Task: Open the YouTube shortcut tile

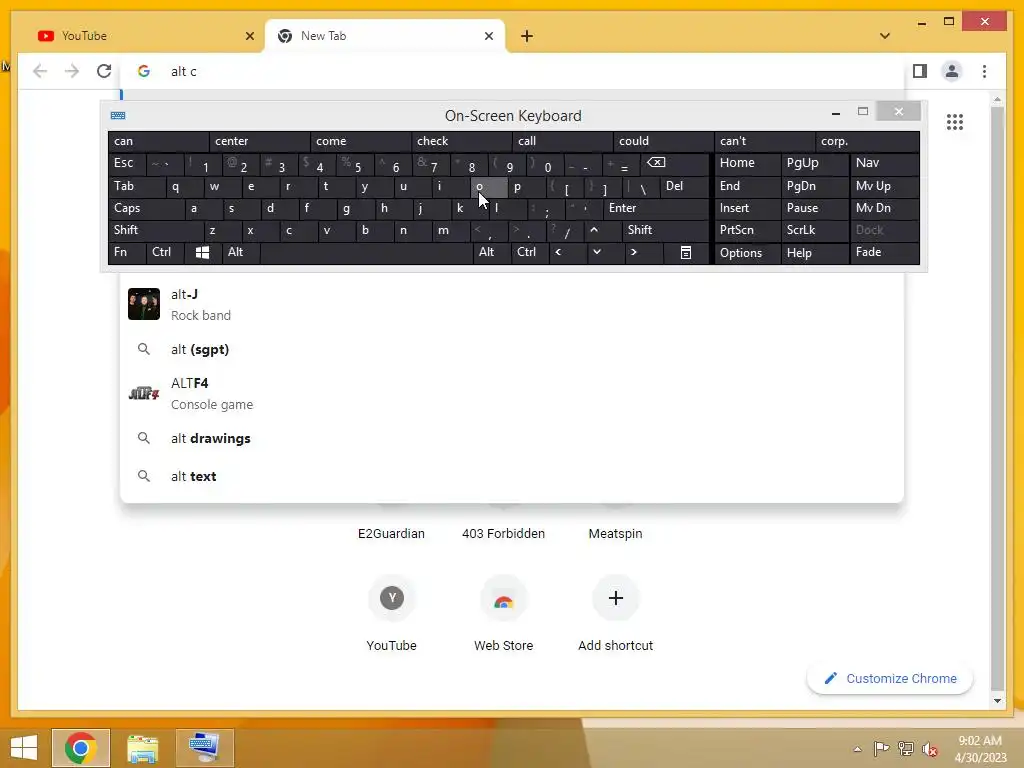Action: point(391,614)
